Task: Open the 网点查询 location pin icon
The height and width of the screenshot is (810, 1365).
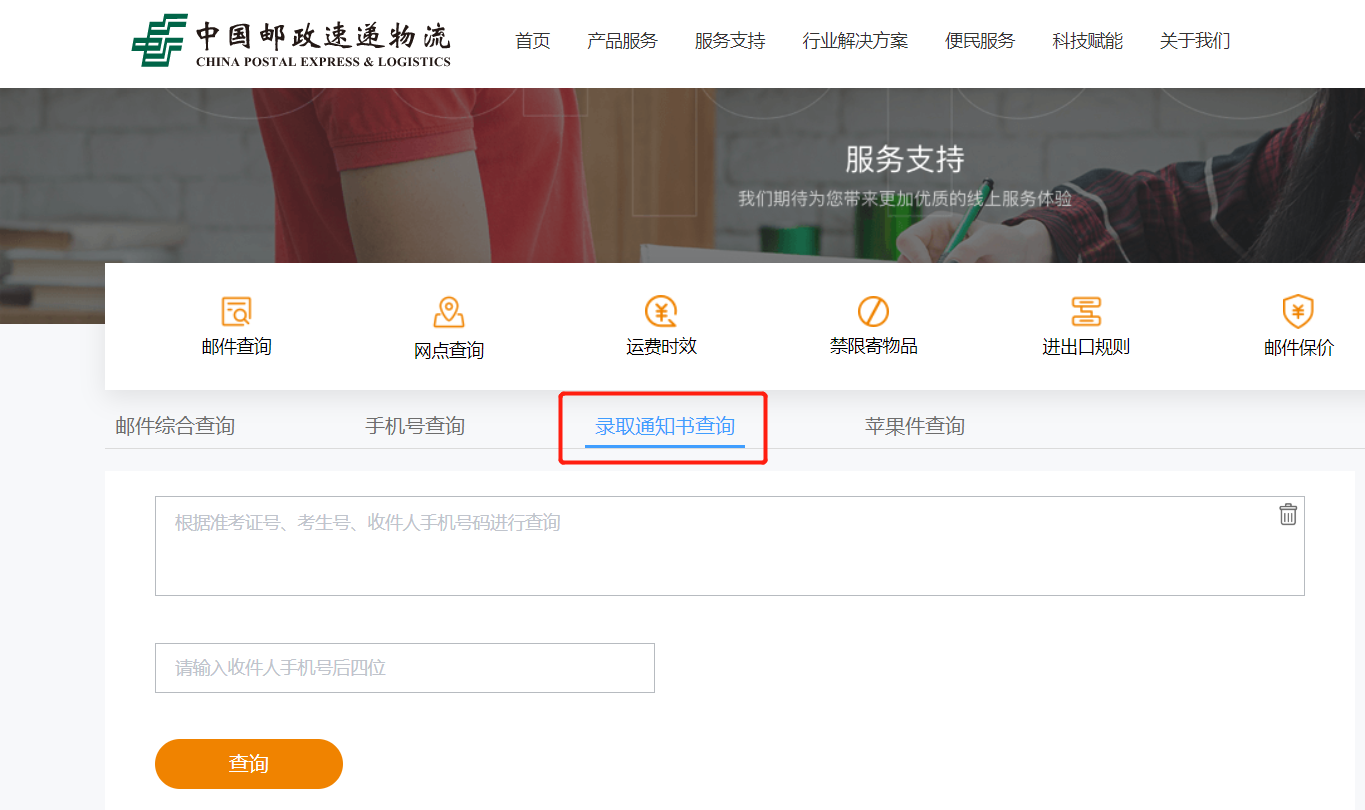Action: click(x=449, y=312)
